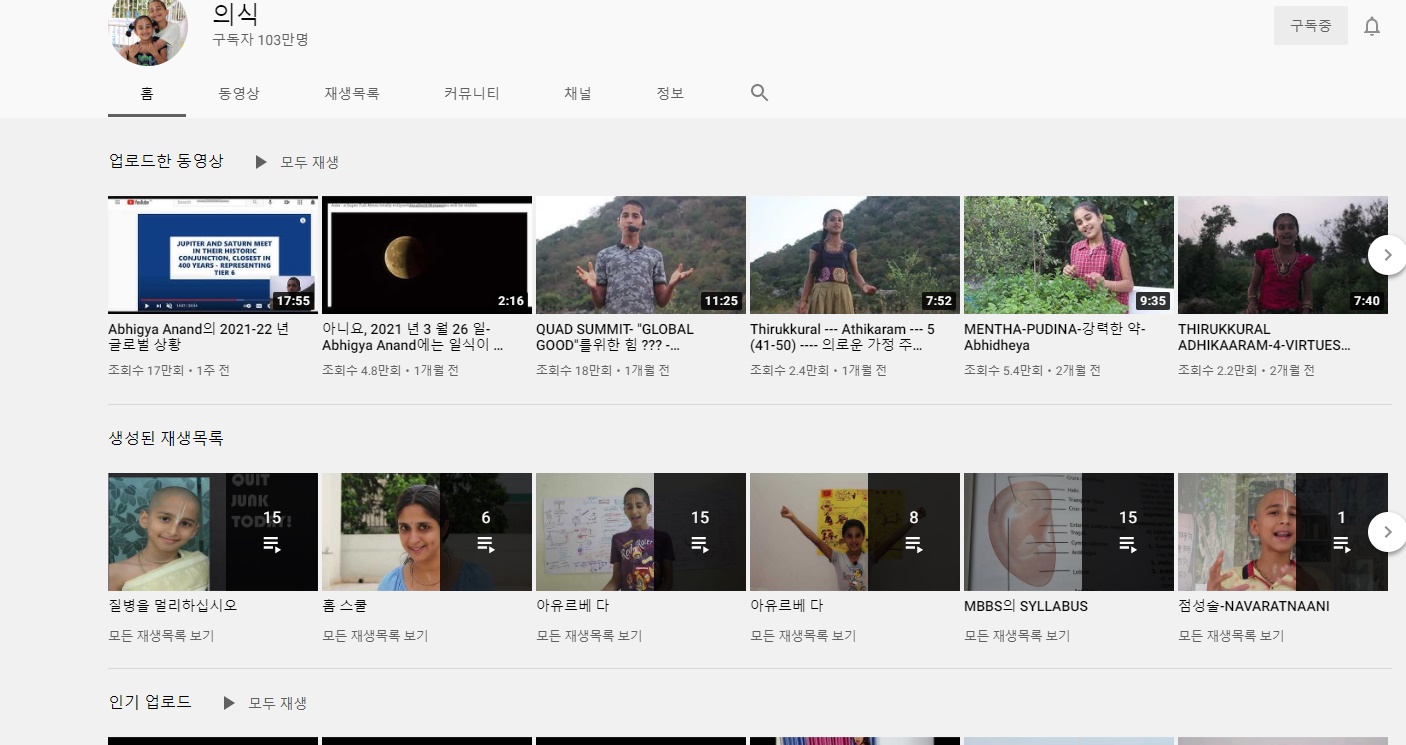
Task: Open 인기 업로드 section heading
Action: (x=150, y=702)
